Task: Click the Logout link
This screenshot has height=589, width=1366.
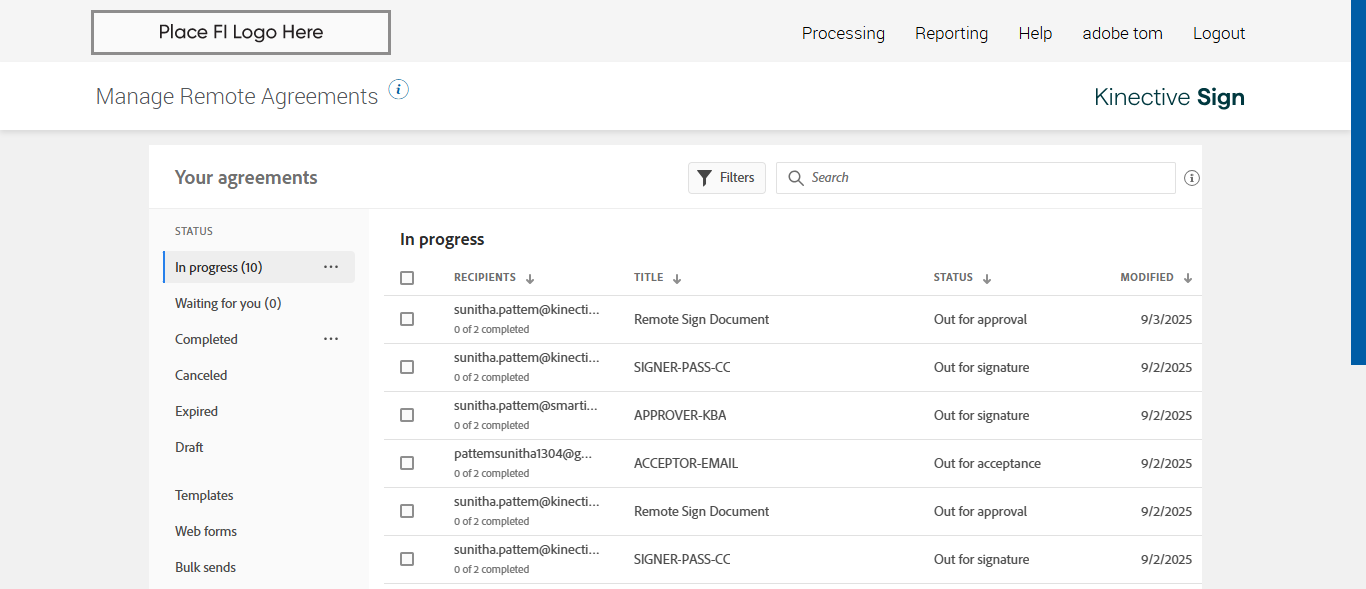Action: point(1218,33)
